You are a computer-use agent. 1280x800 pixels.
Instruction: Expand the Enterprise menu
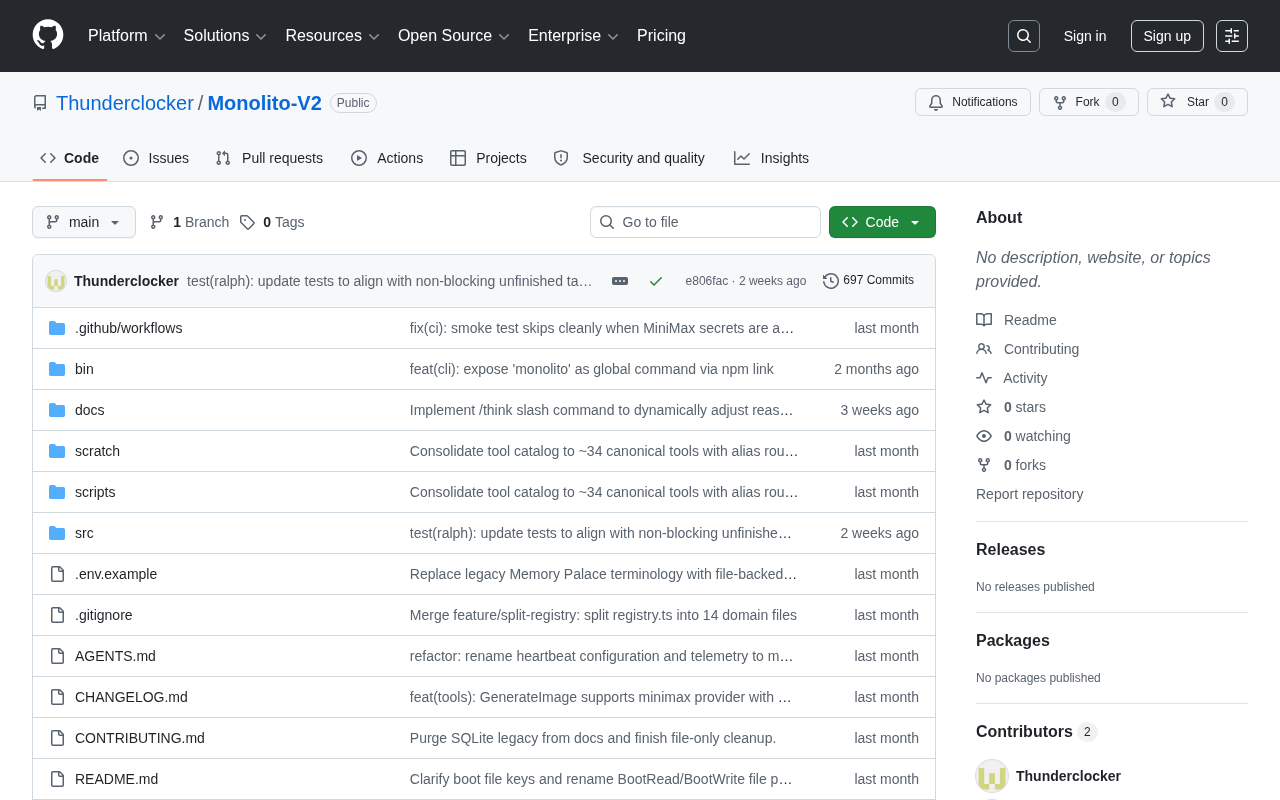point(574,36)
